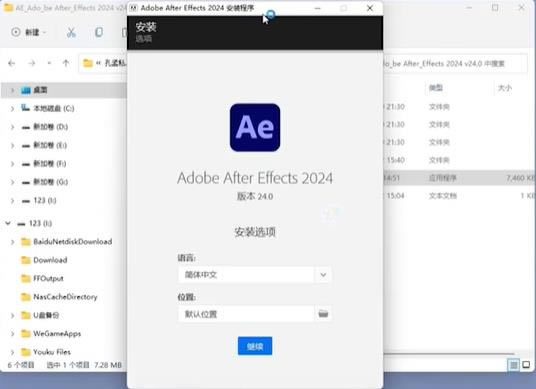Click the blue Continue button in installer
Viewport: 536px width, 389px height.
click(x=255, y=346)
